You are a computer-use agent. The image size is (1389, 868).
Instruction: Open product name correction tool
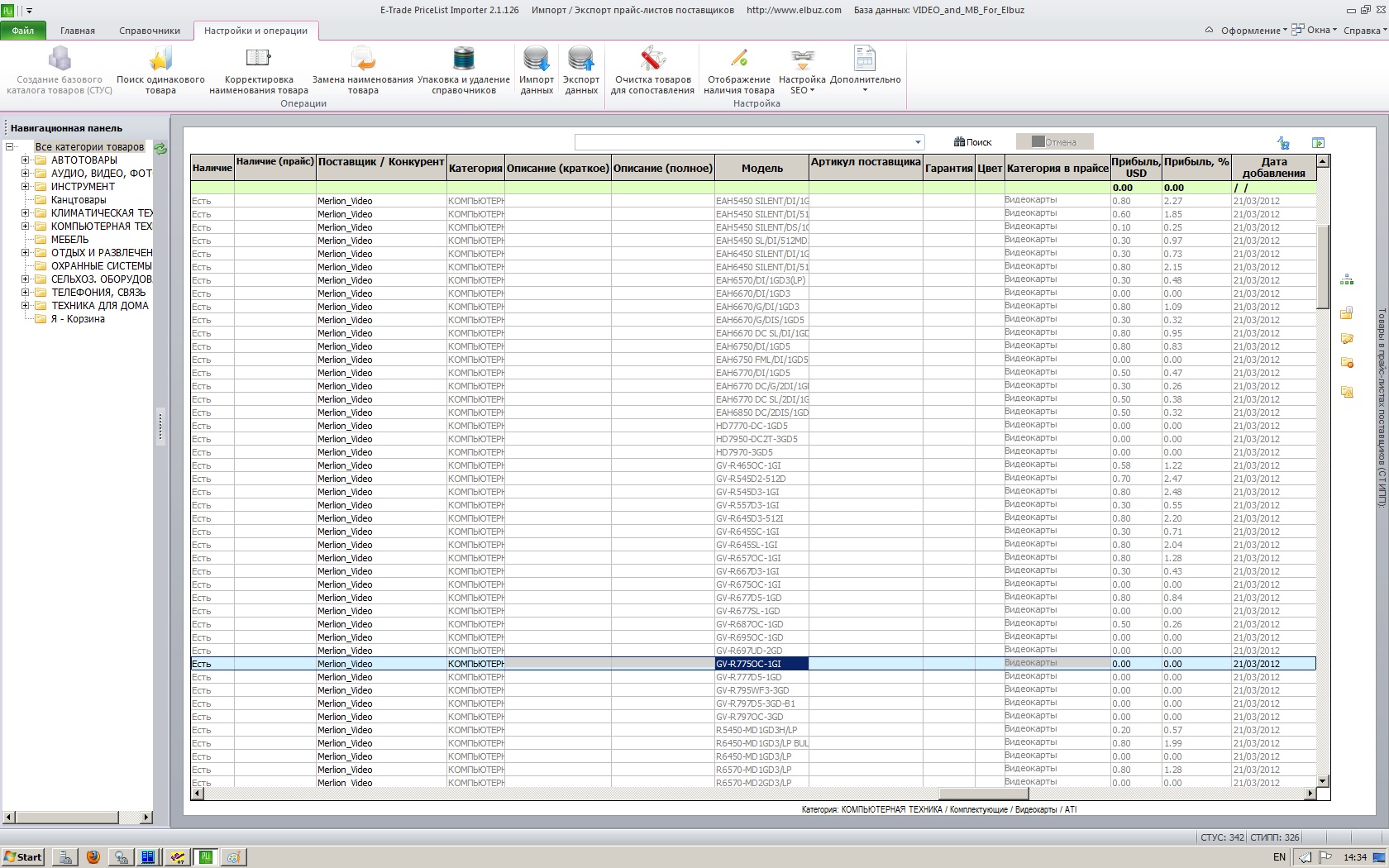259,70
